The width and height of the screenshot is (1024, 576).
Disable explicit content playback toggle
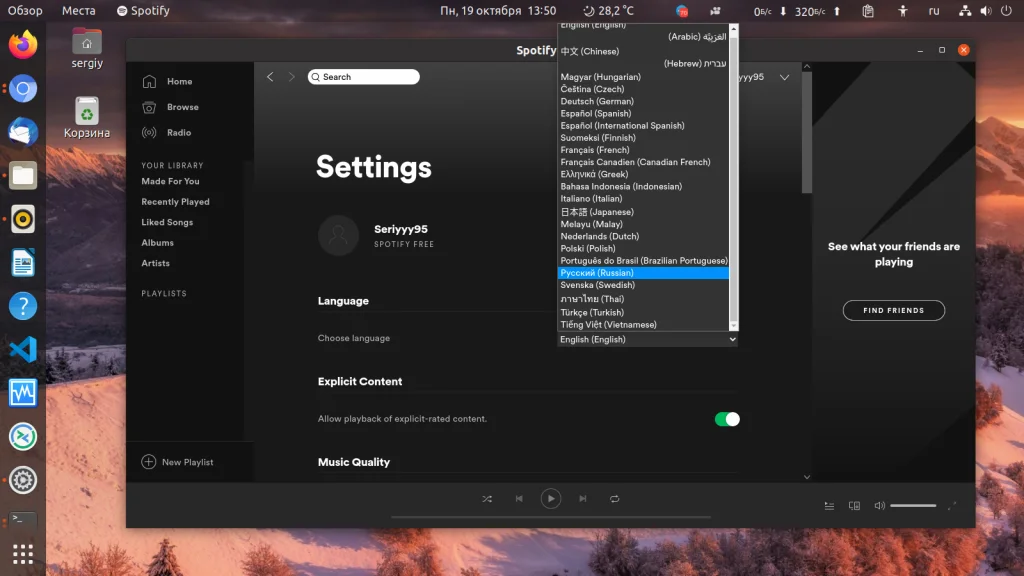point(727,419)
